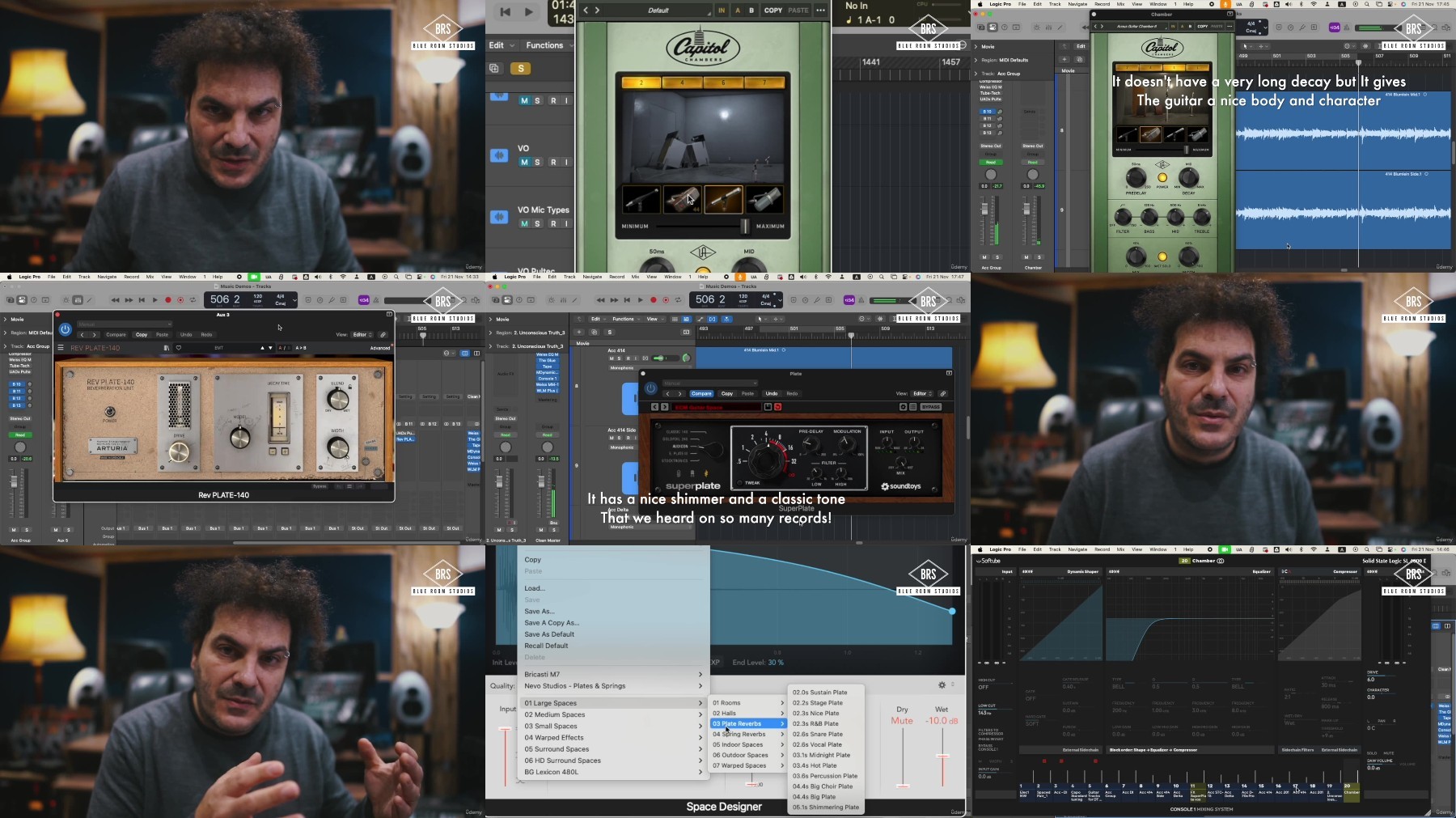Choose the 02.3s Nice Plate preset
The height and width of the screenshot is (818, 1456).
click(x=816, y=713)
